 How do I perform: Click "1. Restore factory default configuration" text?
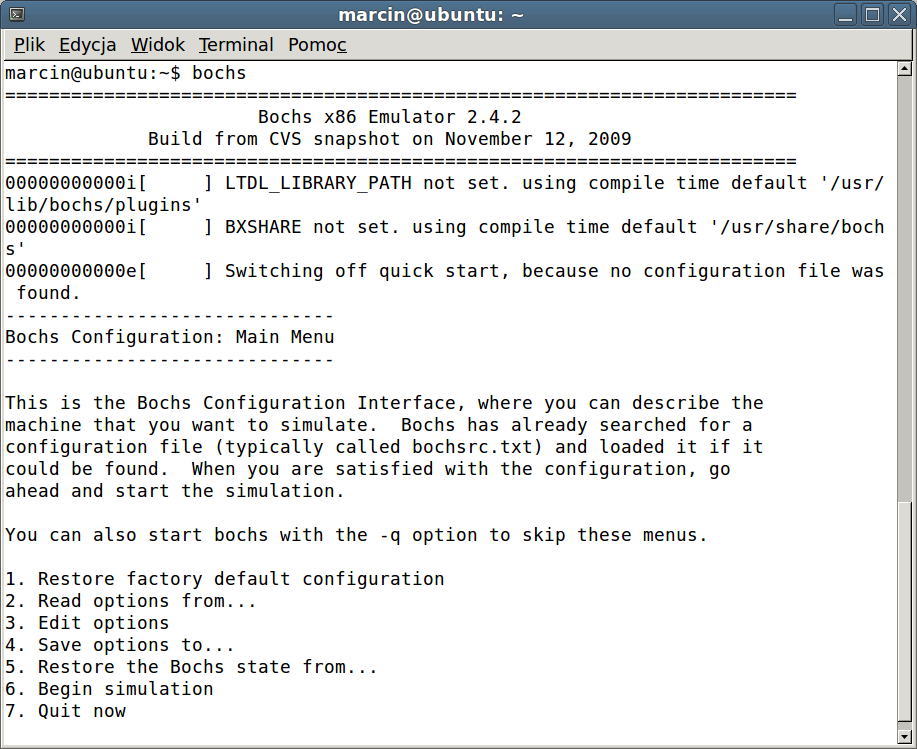225,579
